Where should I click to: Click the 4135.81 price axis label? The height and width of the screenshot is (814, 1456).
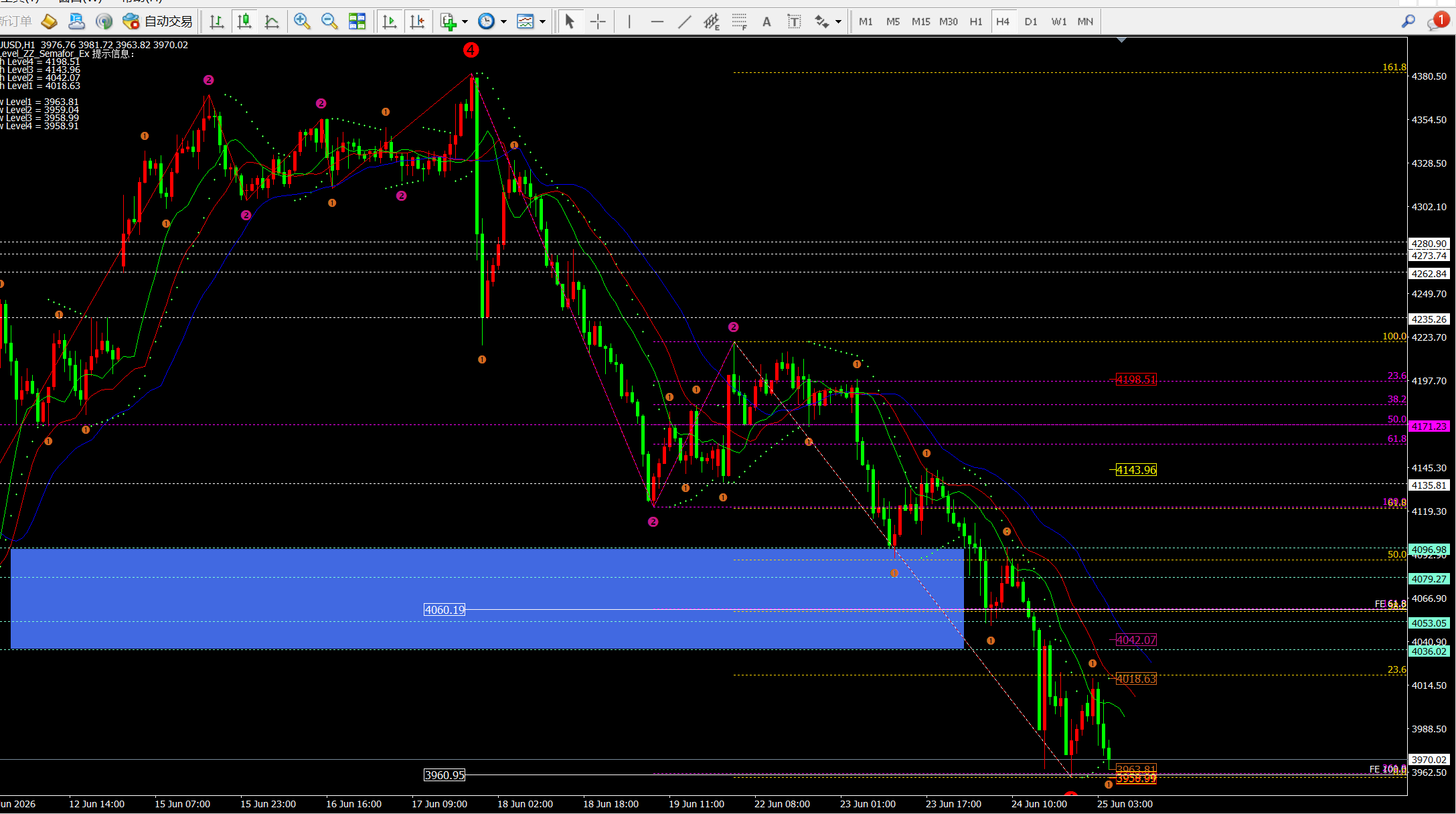[1429, 485]
